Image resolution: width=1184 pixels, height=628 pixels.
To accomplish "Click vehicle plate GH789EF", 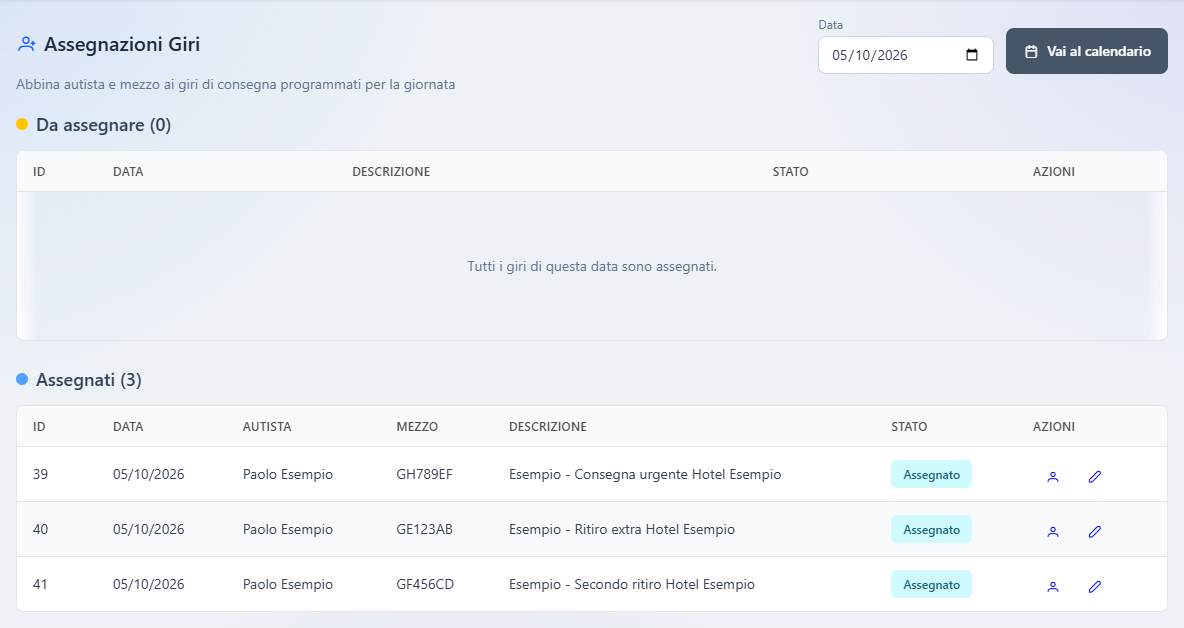I will [424, 474].
